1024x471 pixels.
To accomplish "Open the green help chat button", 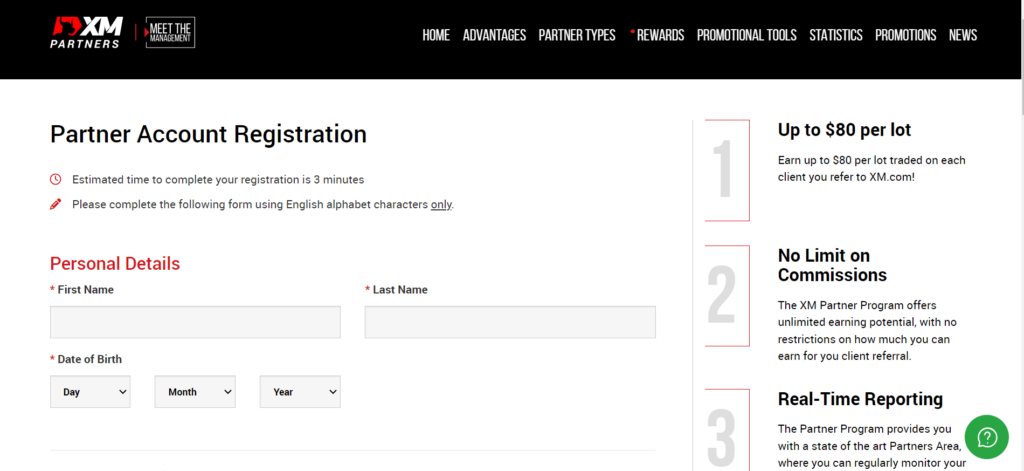I will point(987,437).
